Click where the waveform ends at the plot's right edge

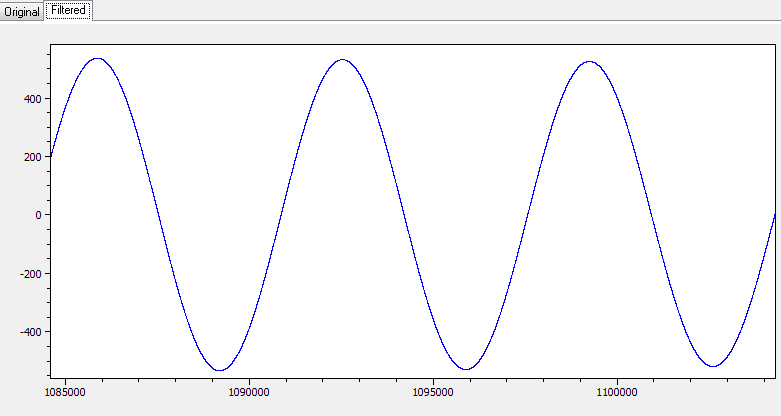coord(775,213)
